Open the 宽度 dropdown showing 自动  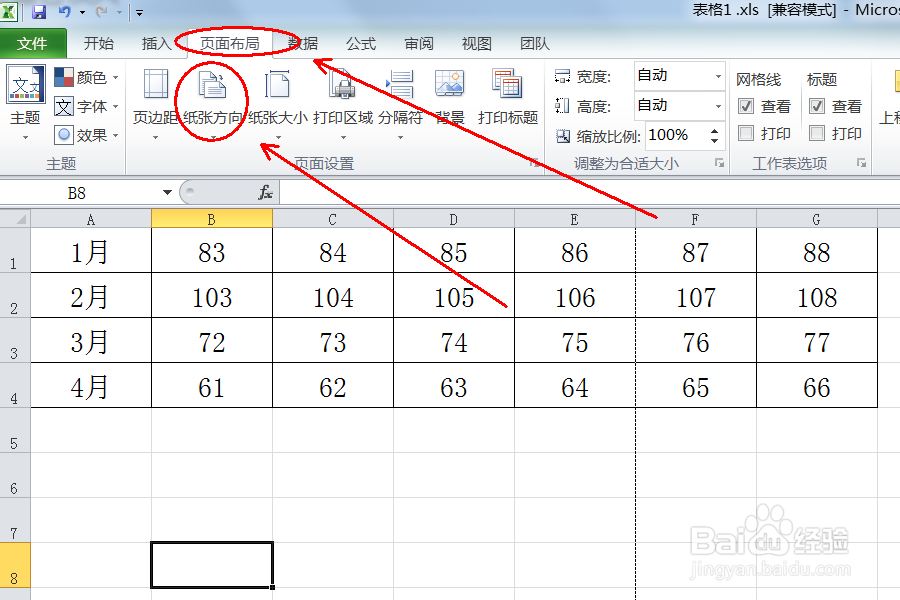pyautogui.click(x=719, y=76)
